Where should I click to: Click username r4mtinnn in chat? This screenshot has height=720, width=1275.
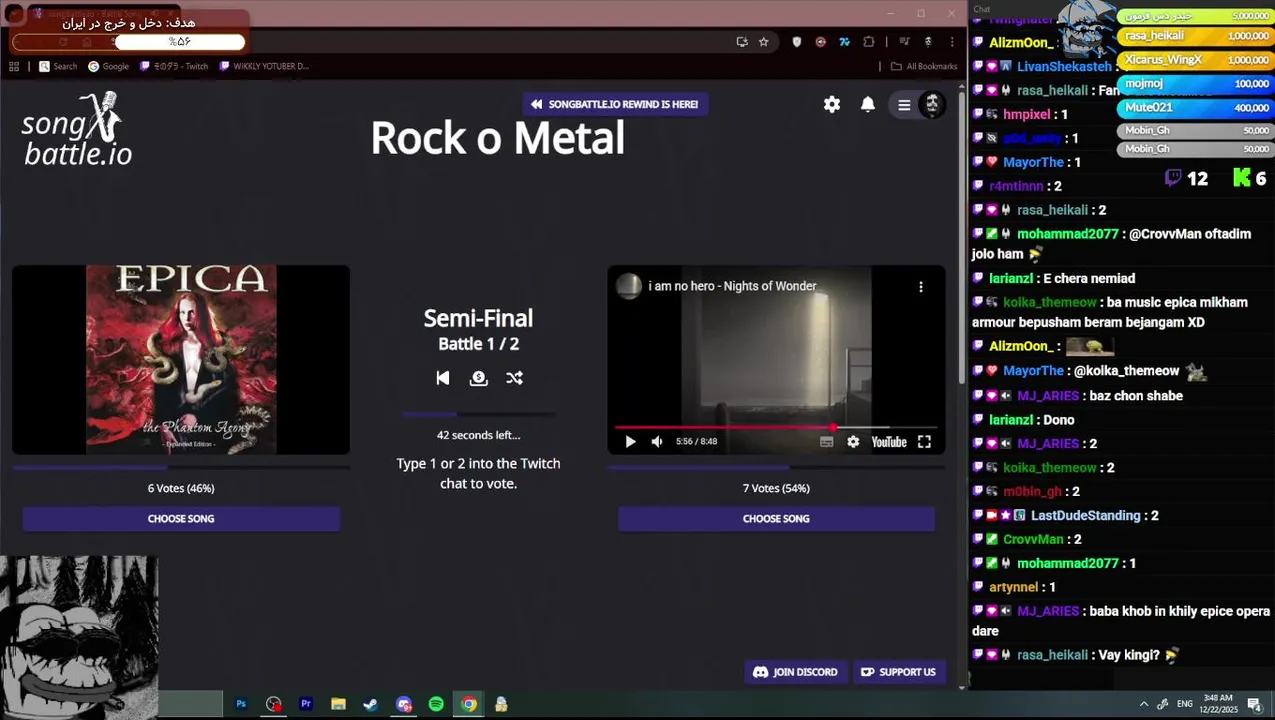(x=1017, y=186)
